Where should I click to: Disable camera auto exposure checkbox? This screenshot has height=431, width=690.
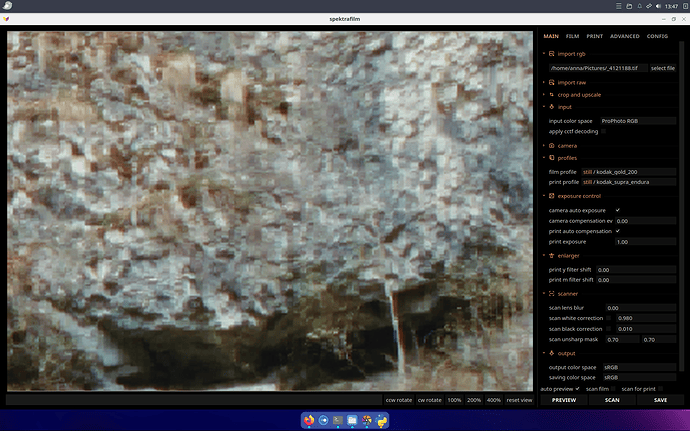tap(618, 210)
